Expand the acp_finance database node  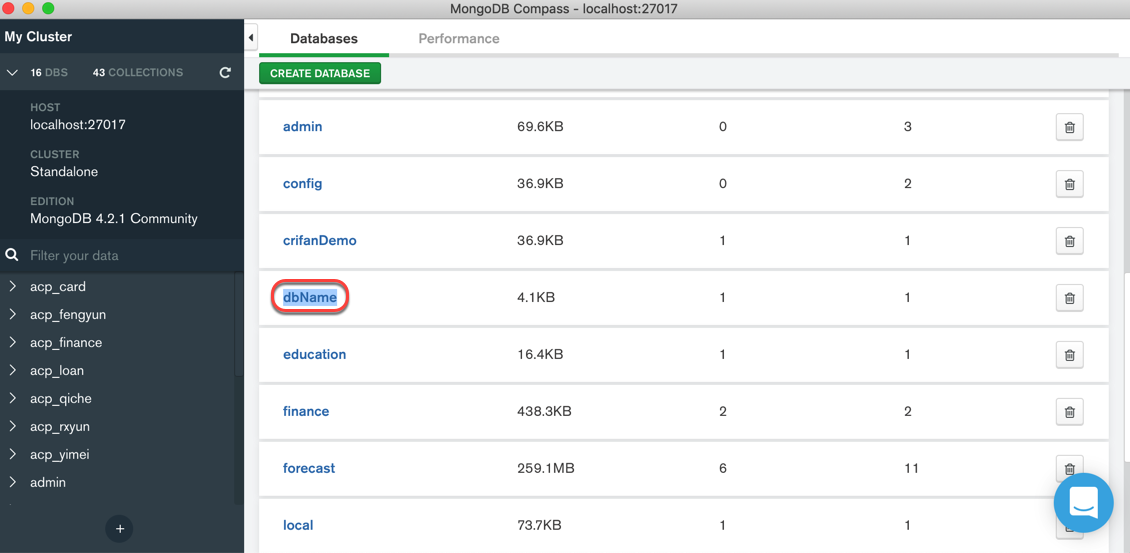coord(12,342)
